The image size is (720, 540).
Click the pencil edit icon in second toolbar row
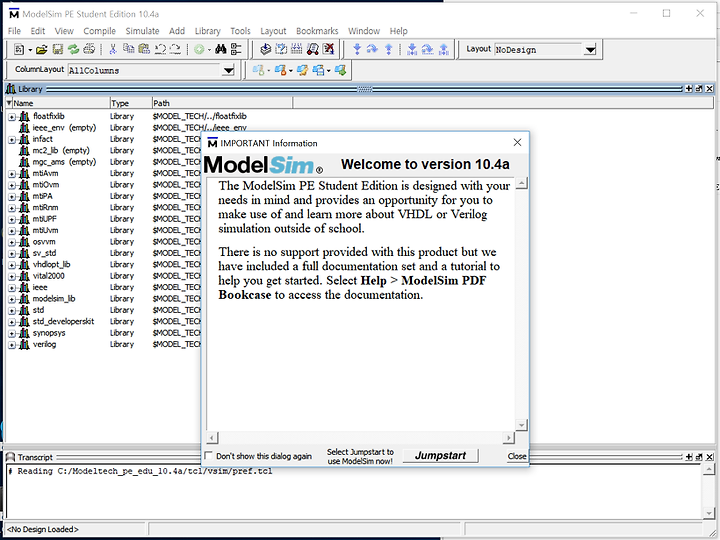(x=302, y=70)
